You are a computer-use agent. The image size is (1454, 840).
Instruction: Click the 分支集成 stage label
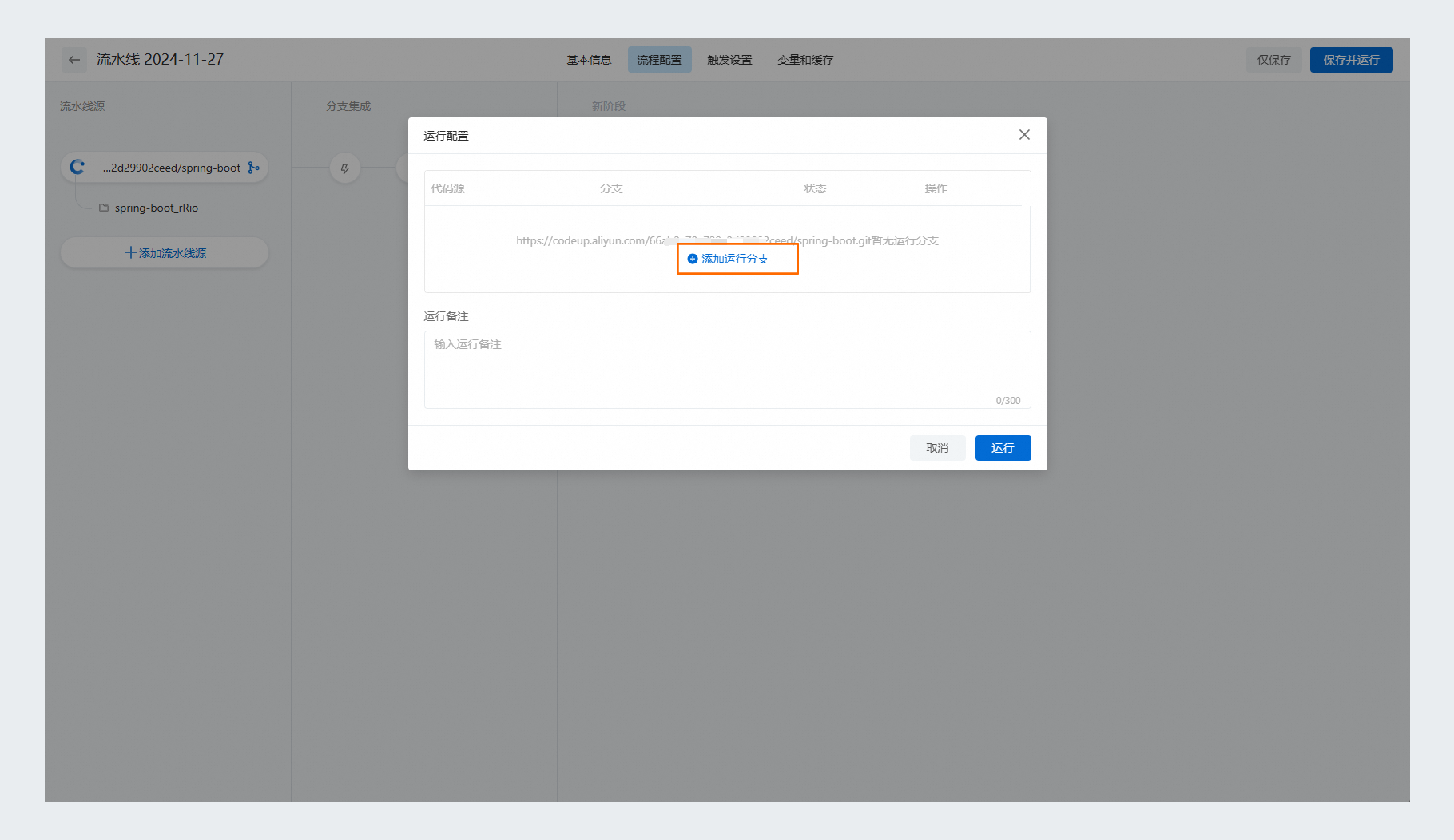(348, 106)
